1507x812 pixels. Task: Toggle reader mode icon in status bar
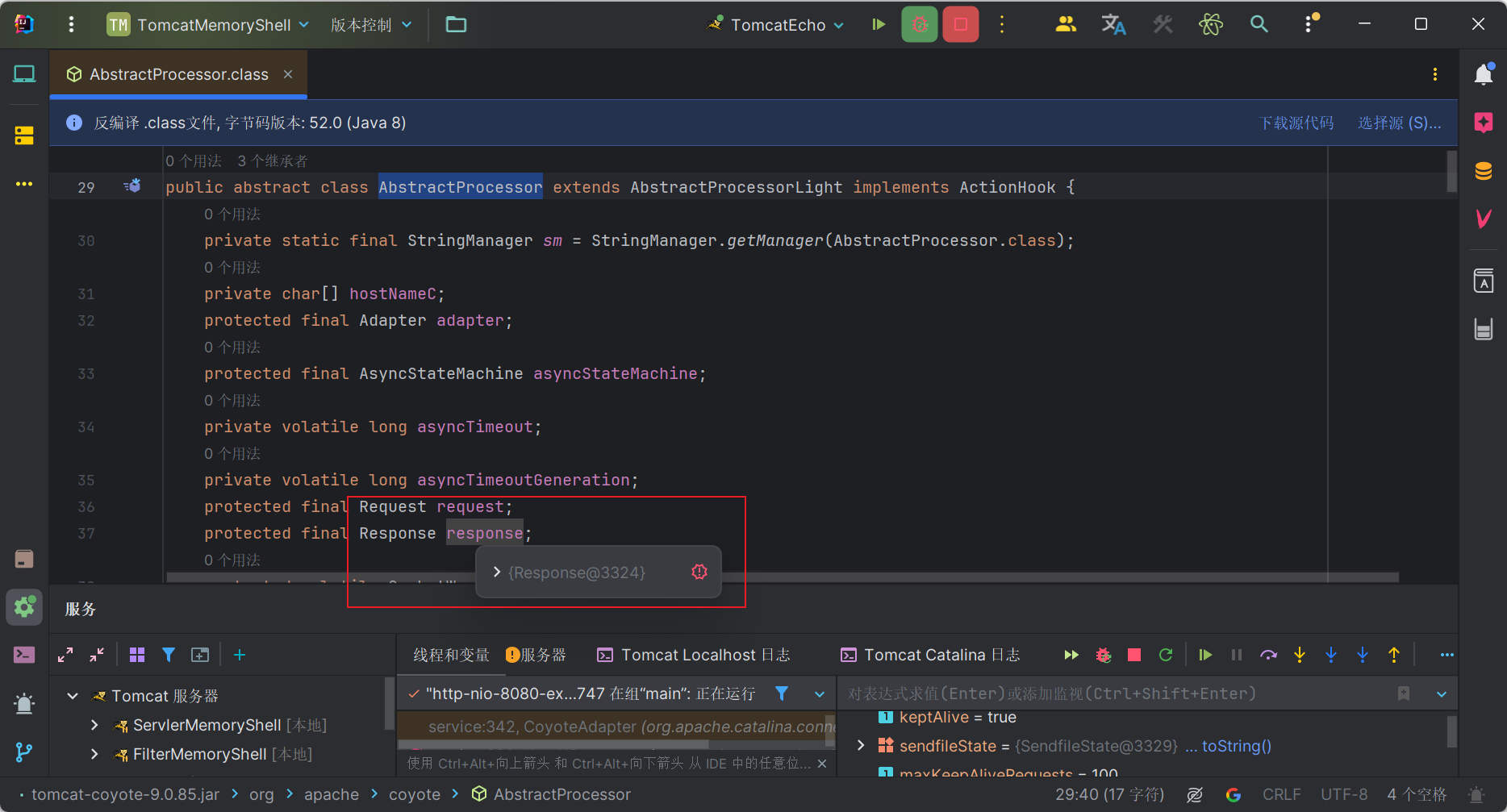pos(1195,795)
